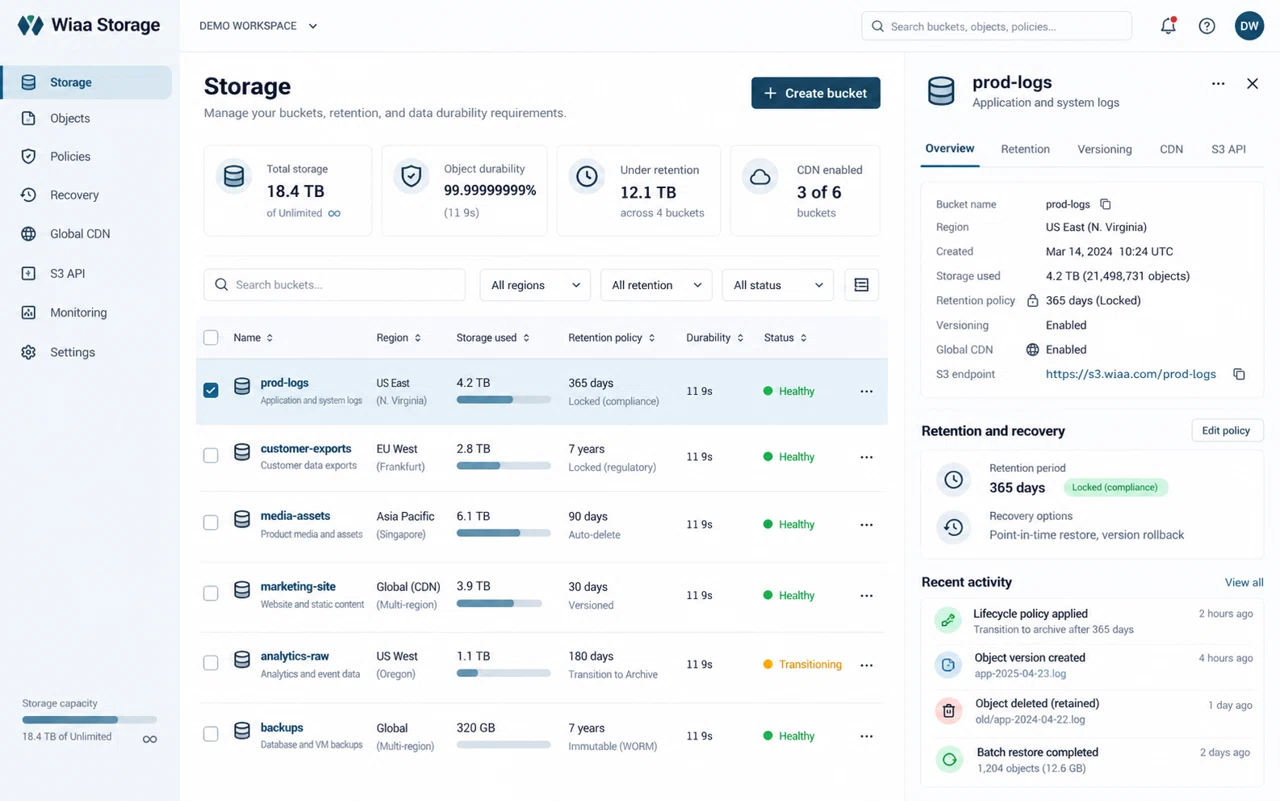Open the All status dropdown

777,285
